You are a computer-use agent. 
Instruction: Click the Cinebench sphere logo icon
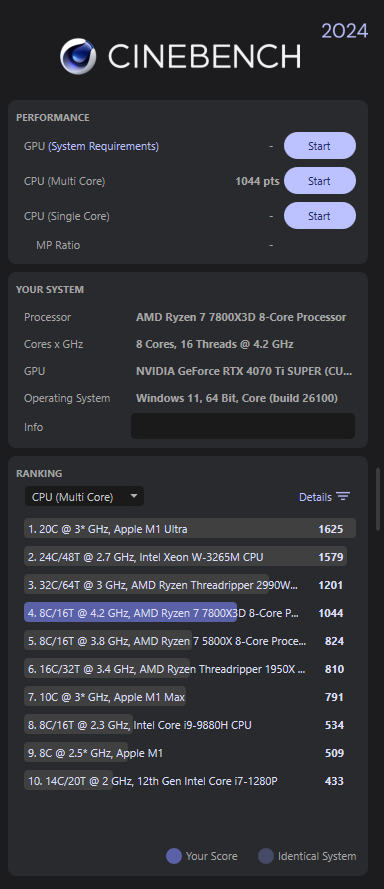(x=78, y=56)
